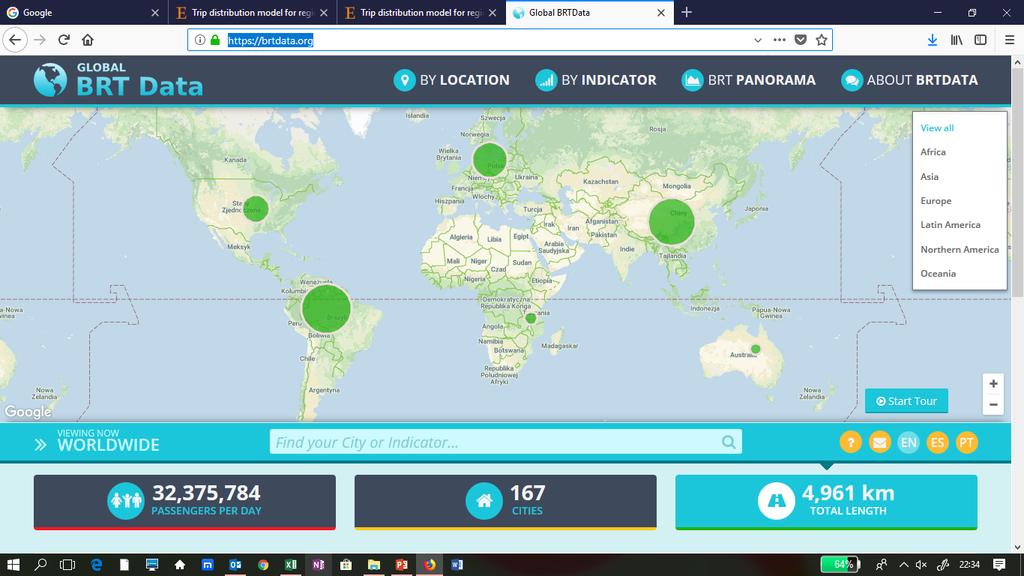The height and width of the screenshot is (576, 1024).
Task: Open the About BRTData page
Action: (909, 80)
